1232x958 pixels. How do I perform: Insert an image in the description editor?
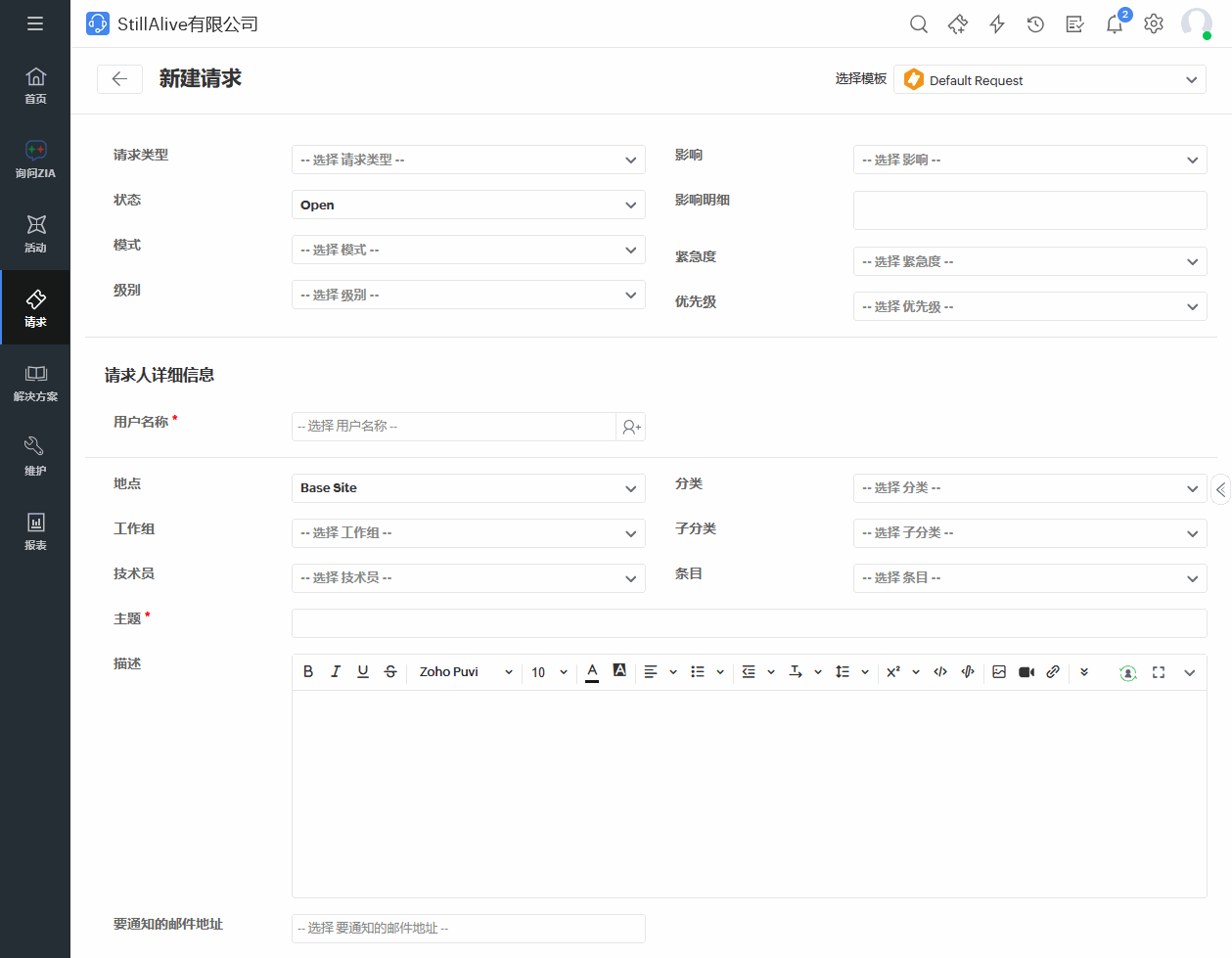(x=999, y=672)
